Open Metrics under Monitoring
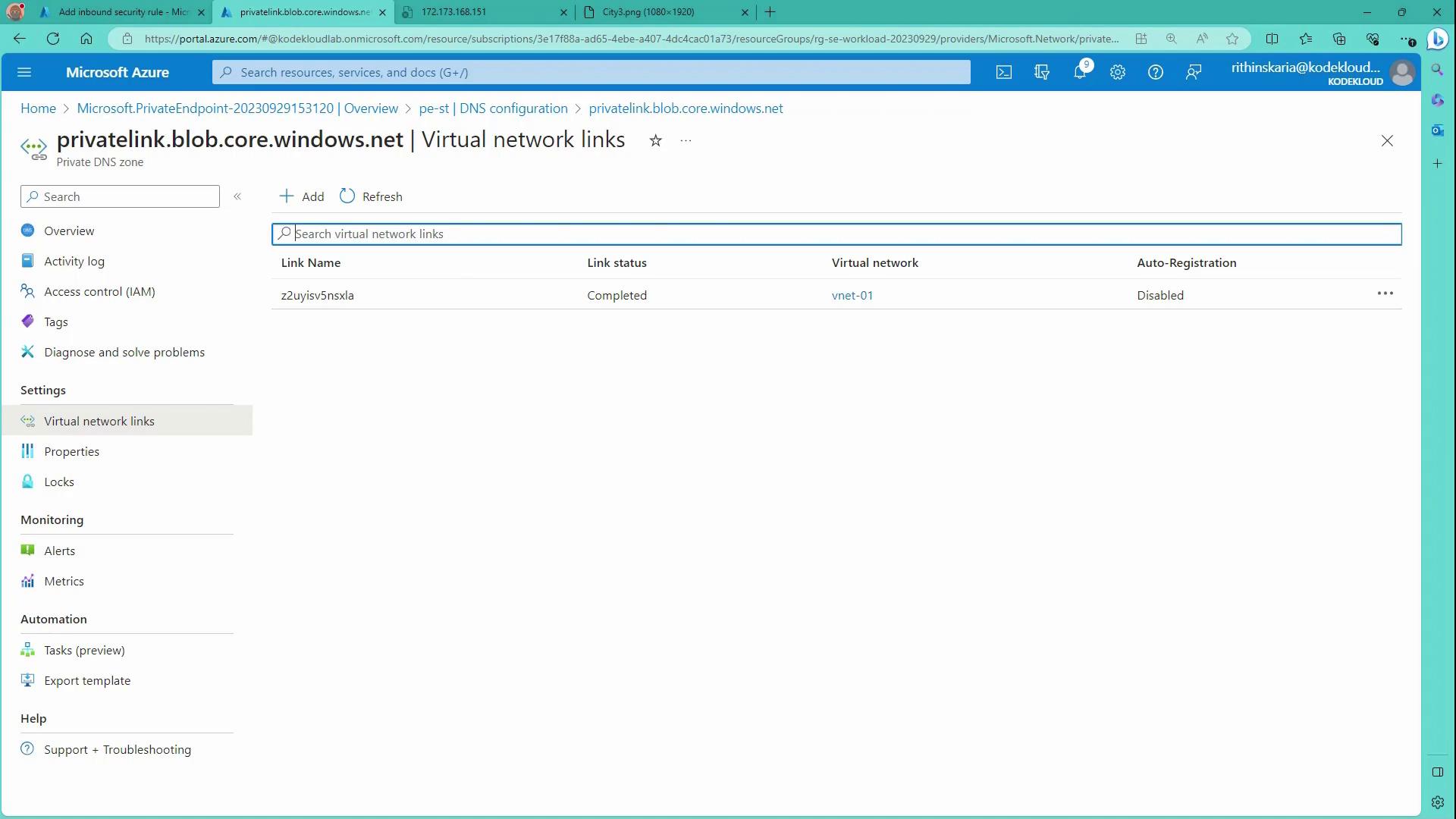 click(x=64, y=582)
